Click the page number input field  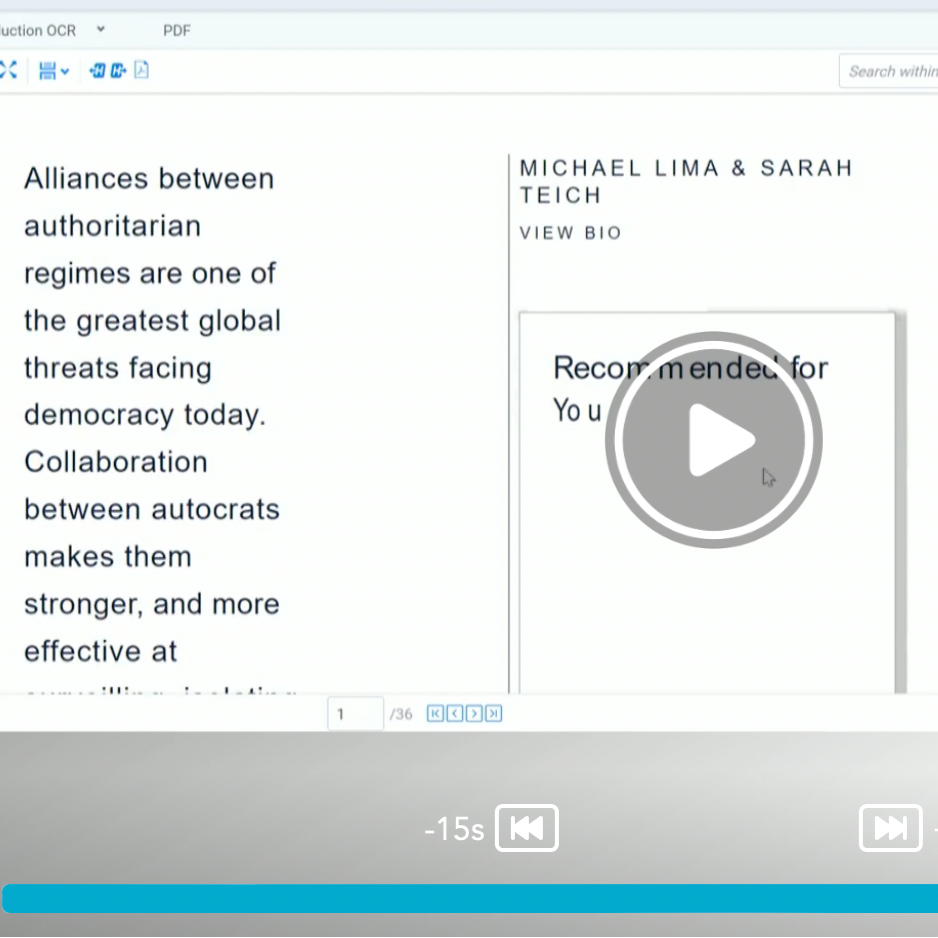point(355,713)
